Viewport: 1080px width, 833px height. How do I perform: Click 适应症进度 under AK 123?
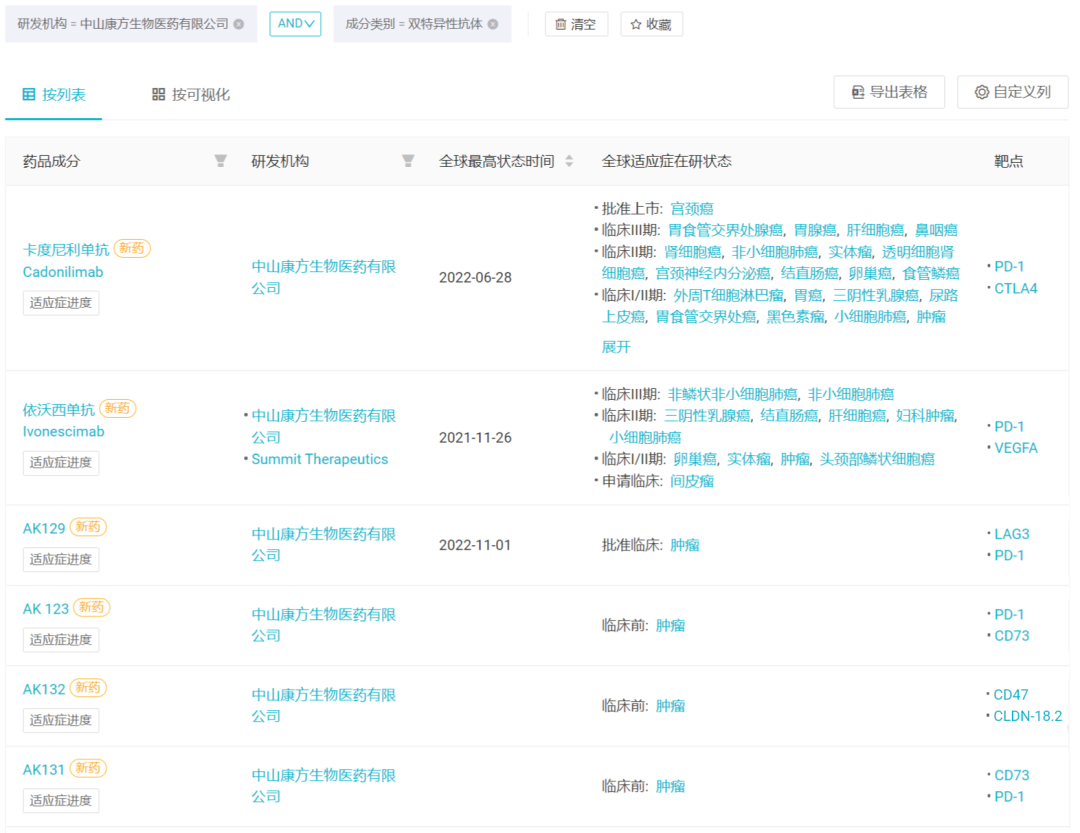(x=61, y=640)
